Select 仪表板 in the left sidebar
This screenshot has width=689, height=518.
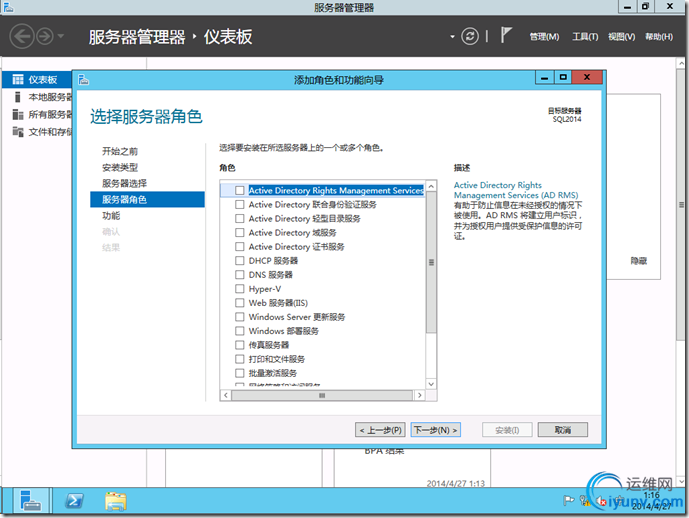pos(37,80)
